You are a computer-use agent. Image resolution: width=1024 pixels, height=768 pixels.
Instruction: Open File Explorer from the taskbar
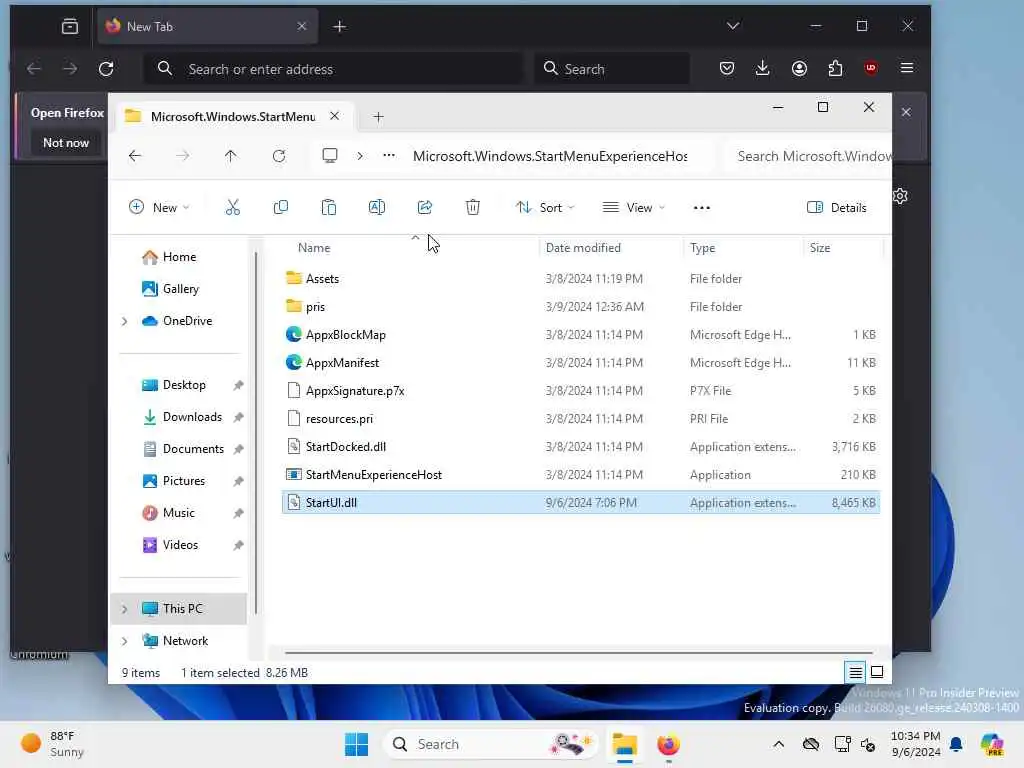[624, 744]
